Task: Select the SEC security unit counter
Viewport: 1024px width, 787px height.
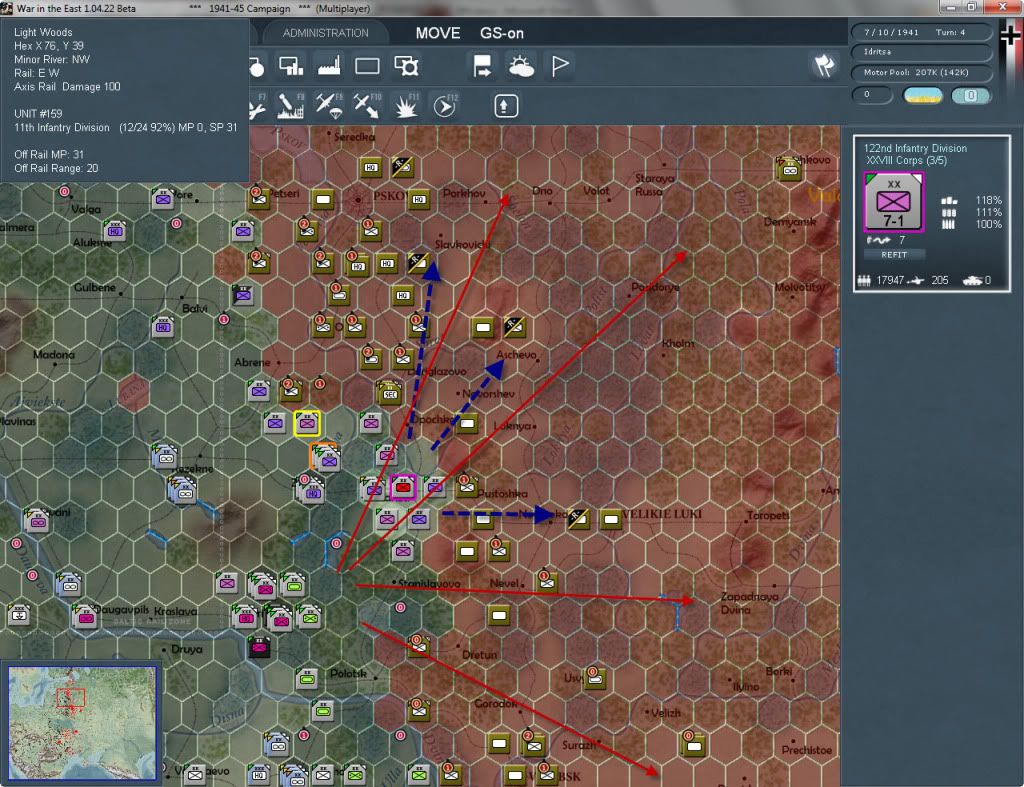Action: tap(389, 393)
